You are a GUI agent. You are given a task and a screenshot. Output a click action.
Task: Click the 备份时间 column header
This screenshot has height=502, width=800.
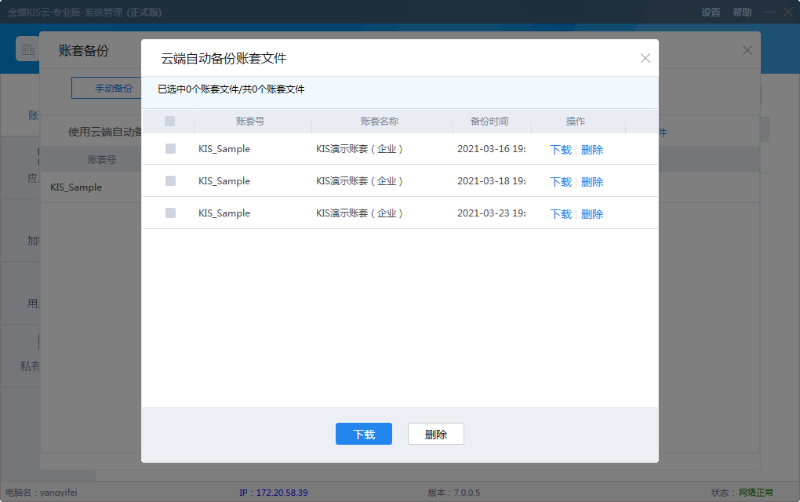point(489,121)
